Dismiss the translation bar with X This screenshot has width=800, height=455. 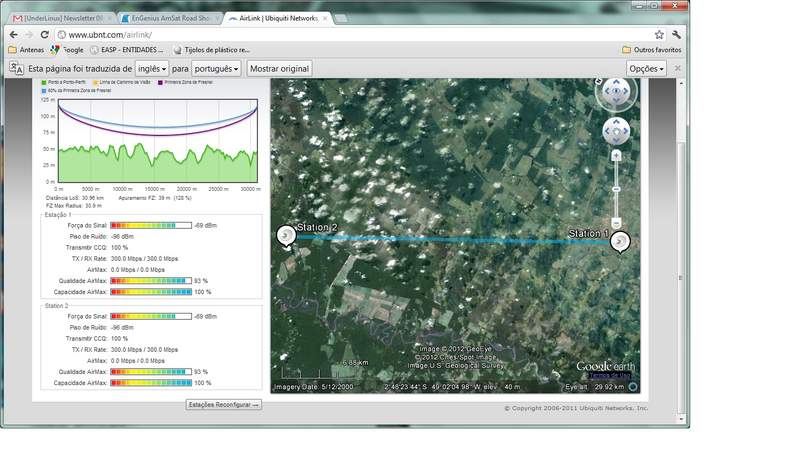678,68
